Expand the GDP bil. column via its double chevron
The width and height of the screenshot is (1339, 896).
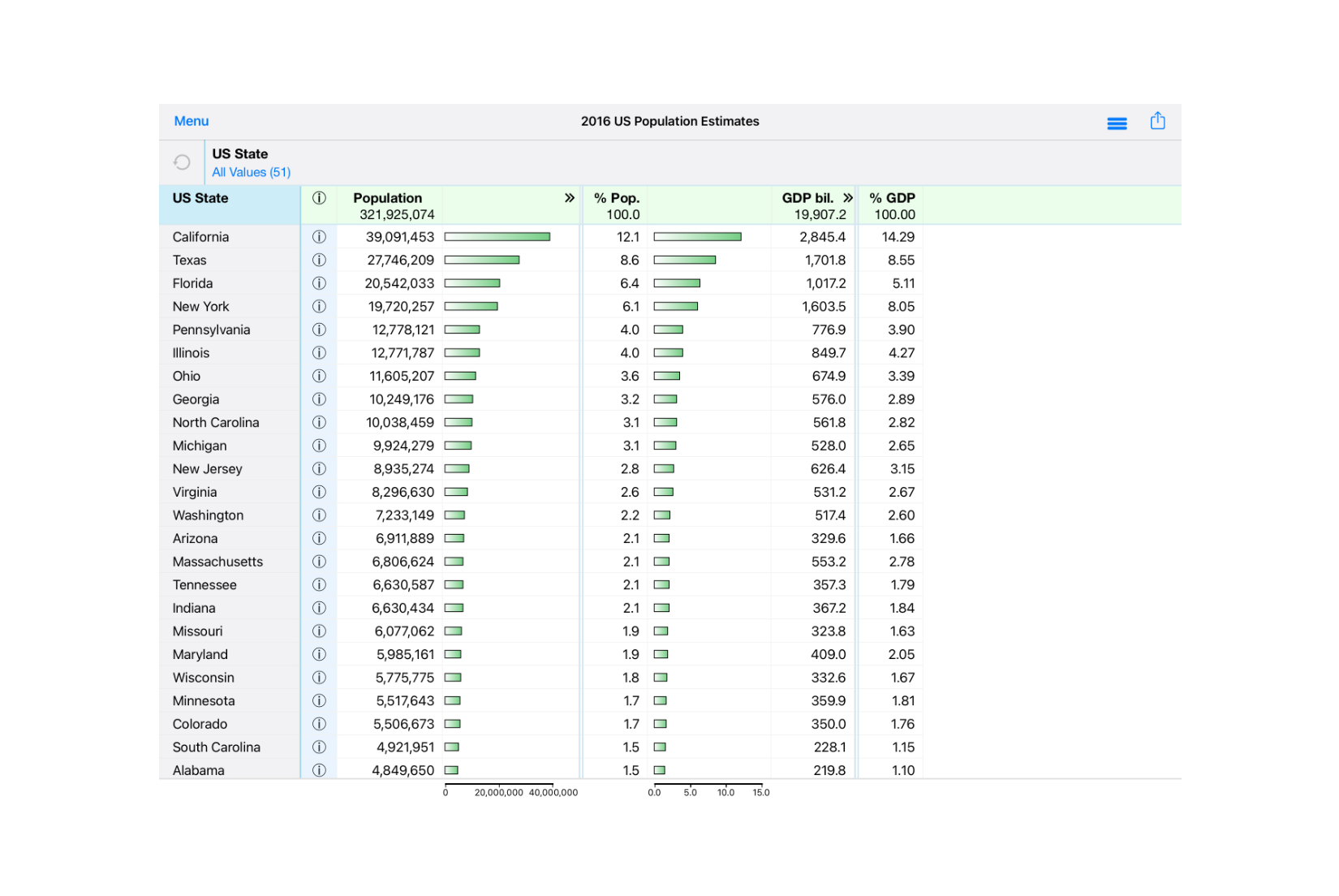(x=847, y=197)
